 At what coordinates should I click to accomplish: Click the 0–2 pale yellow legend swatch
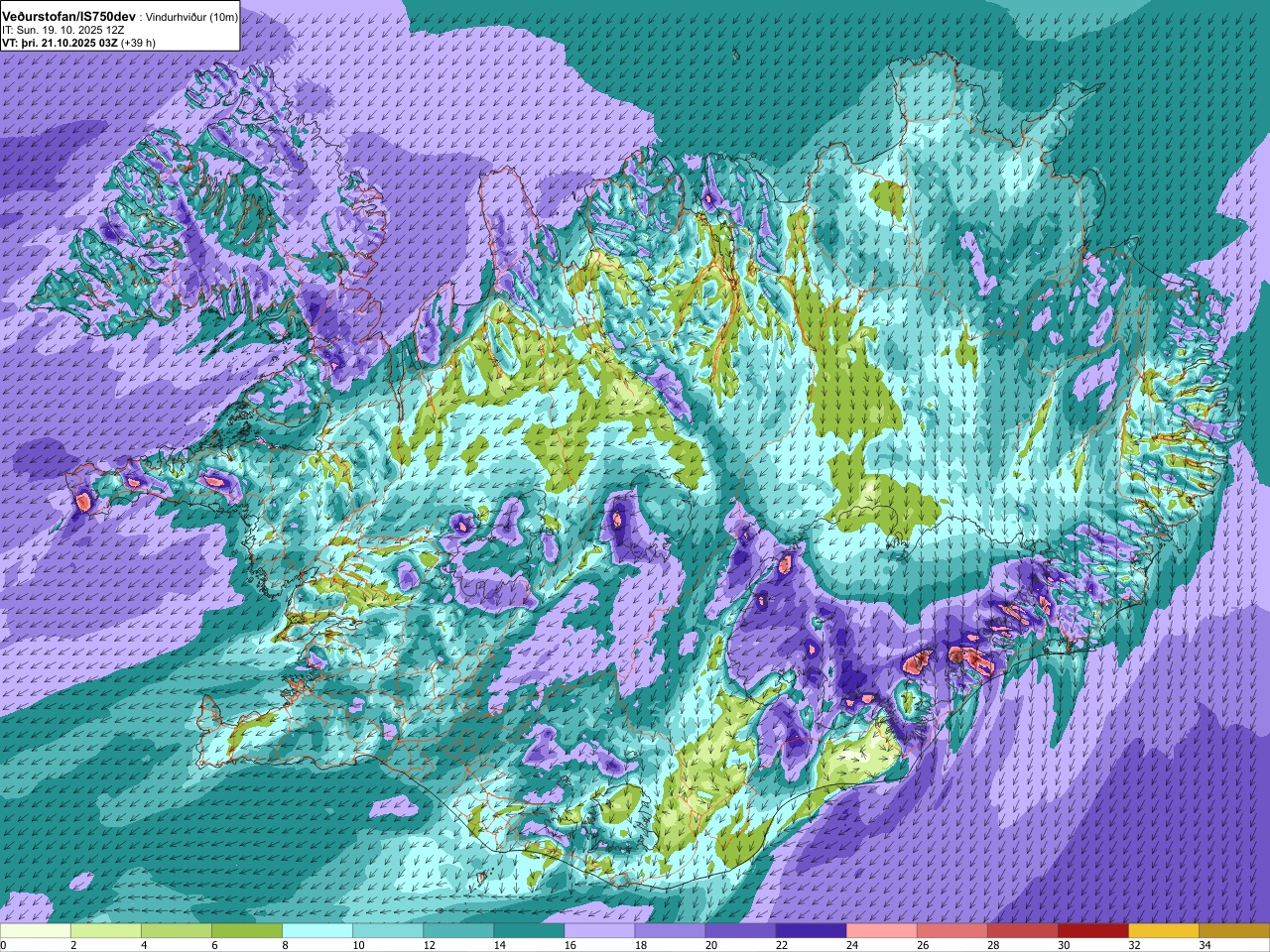click(36, 931)
